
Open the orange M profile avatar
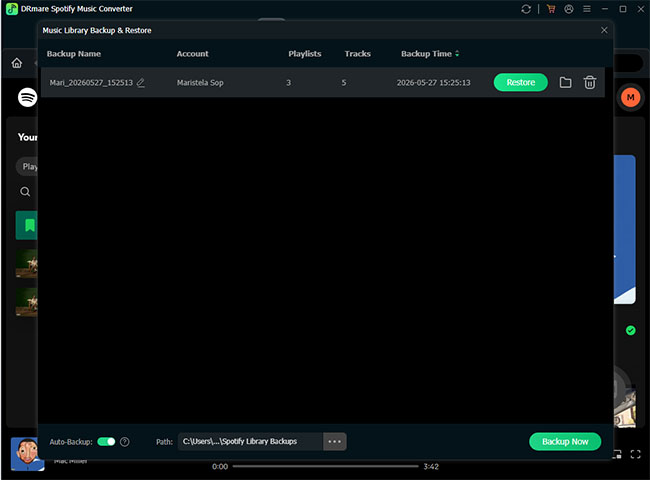click(x=631, y=97)
